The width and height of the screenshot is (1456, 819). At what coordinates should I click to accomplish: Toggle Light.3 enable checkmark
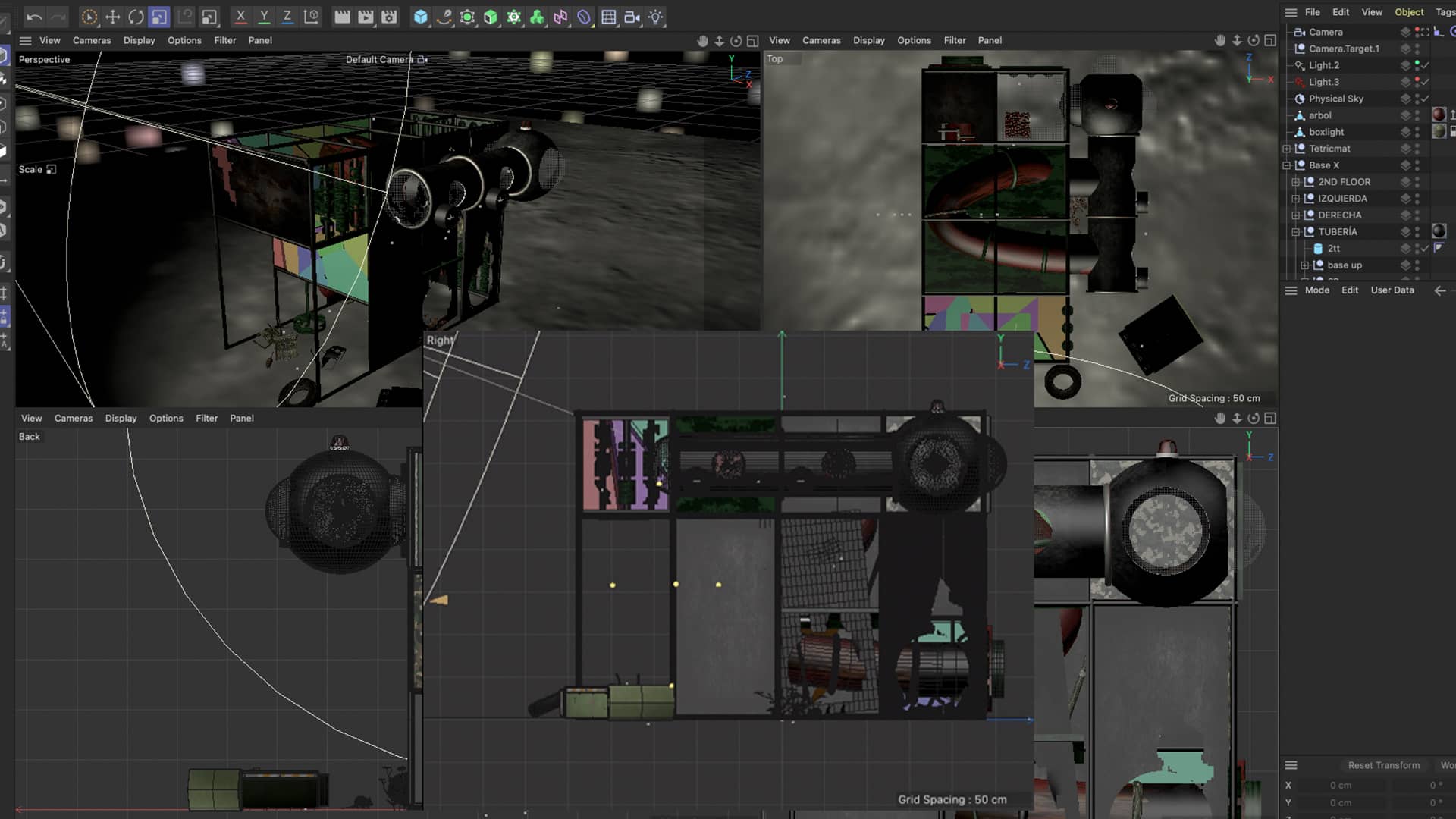pos(1426,82)
